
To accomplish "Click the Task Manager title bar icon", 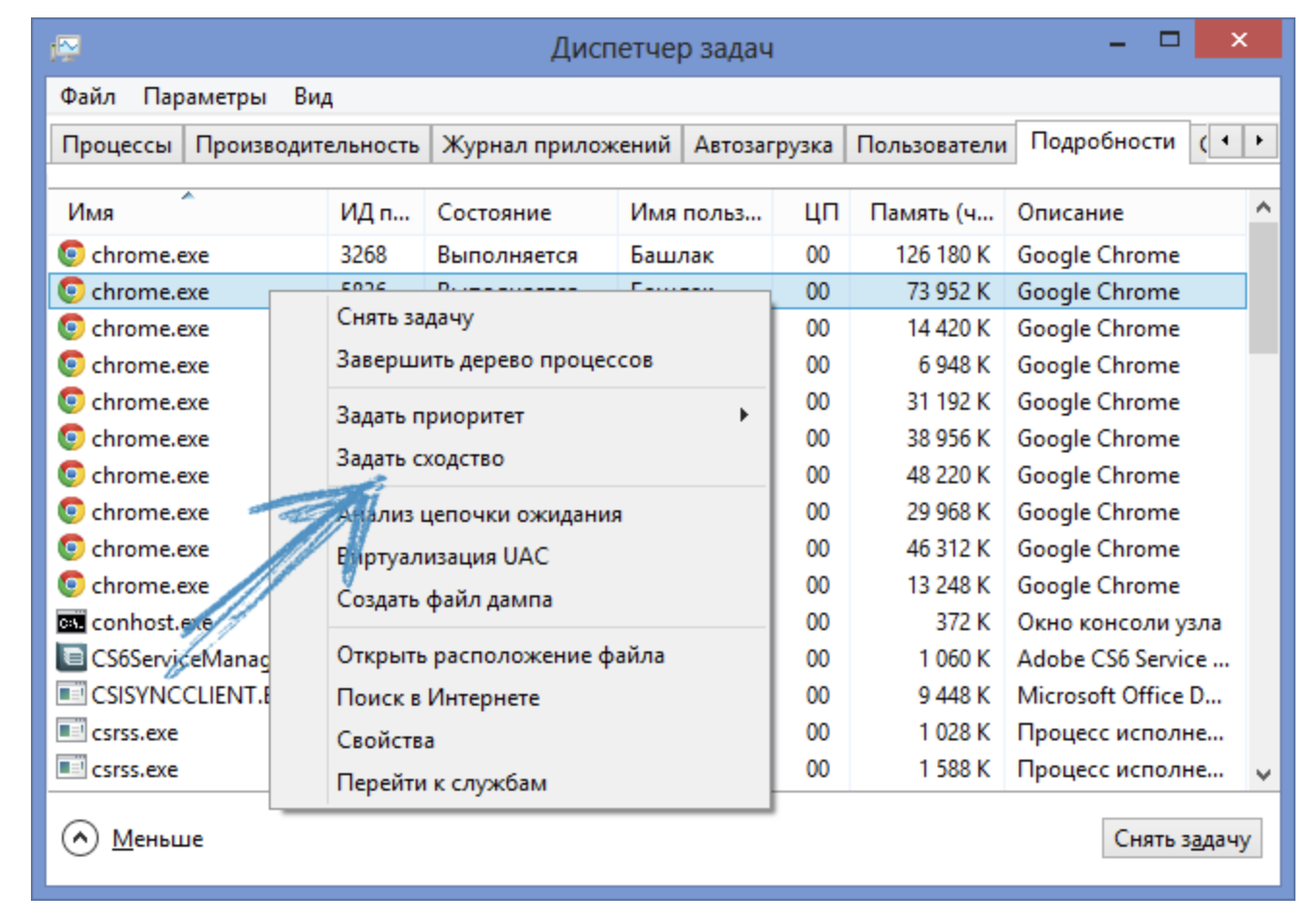I will click(66, 46).
